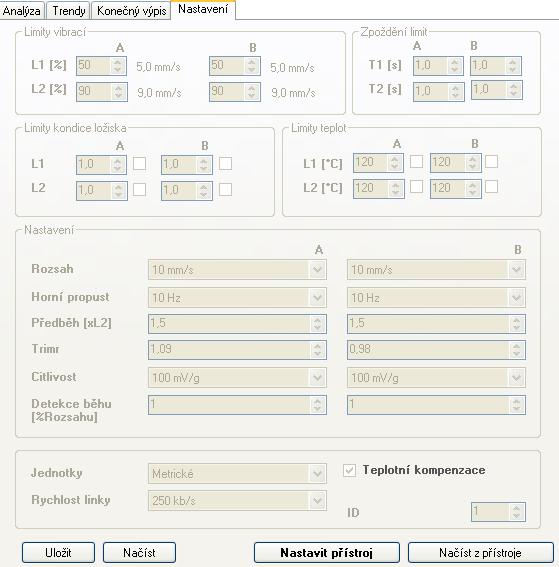Screen dimensions: 559x567
Task: Expand the Jednotky dropdown
Action: click(x=237, y=474)
